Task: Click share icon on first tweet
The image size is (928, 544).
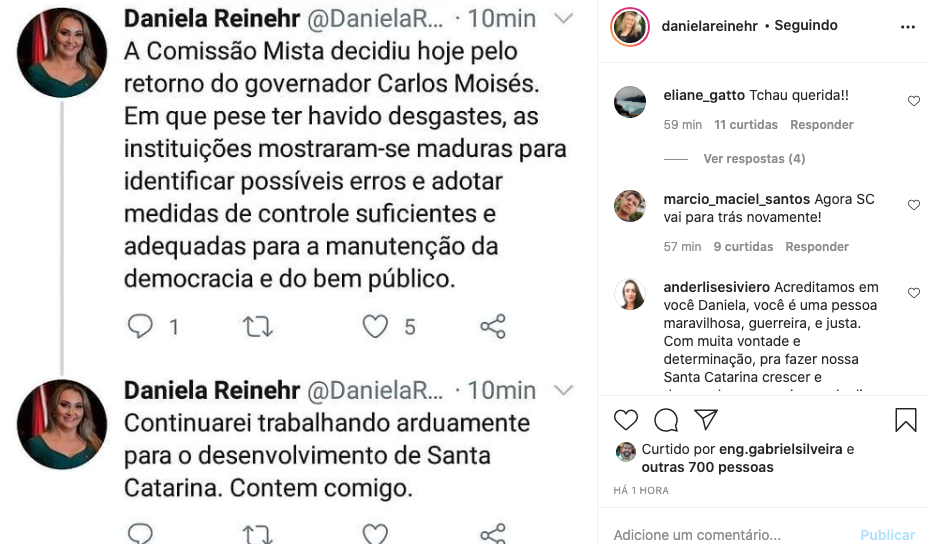Action: click(x=493, y=327)
